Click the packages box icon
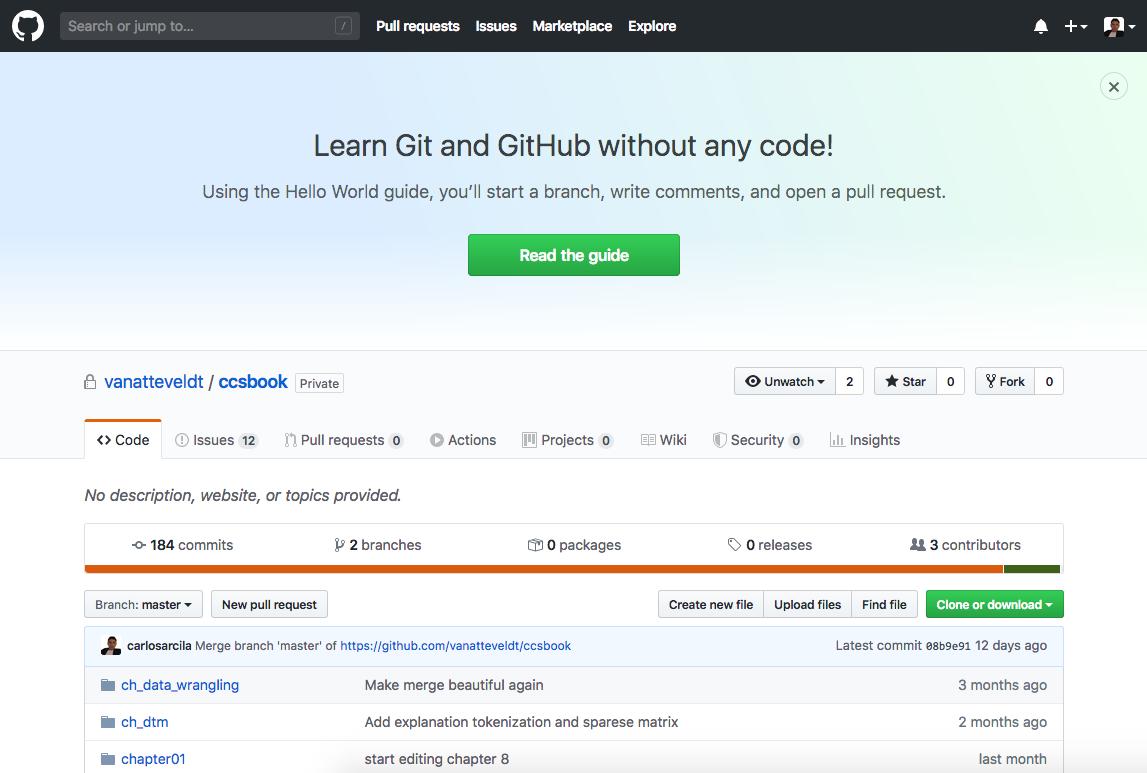This screenshot has width=1147, height=773. click(x=535, y=545)
